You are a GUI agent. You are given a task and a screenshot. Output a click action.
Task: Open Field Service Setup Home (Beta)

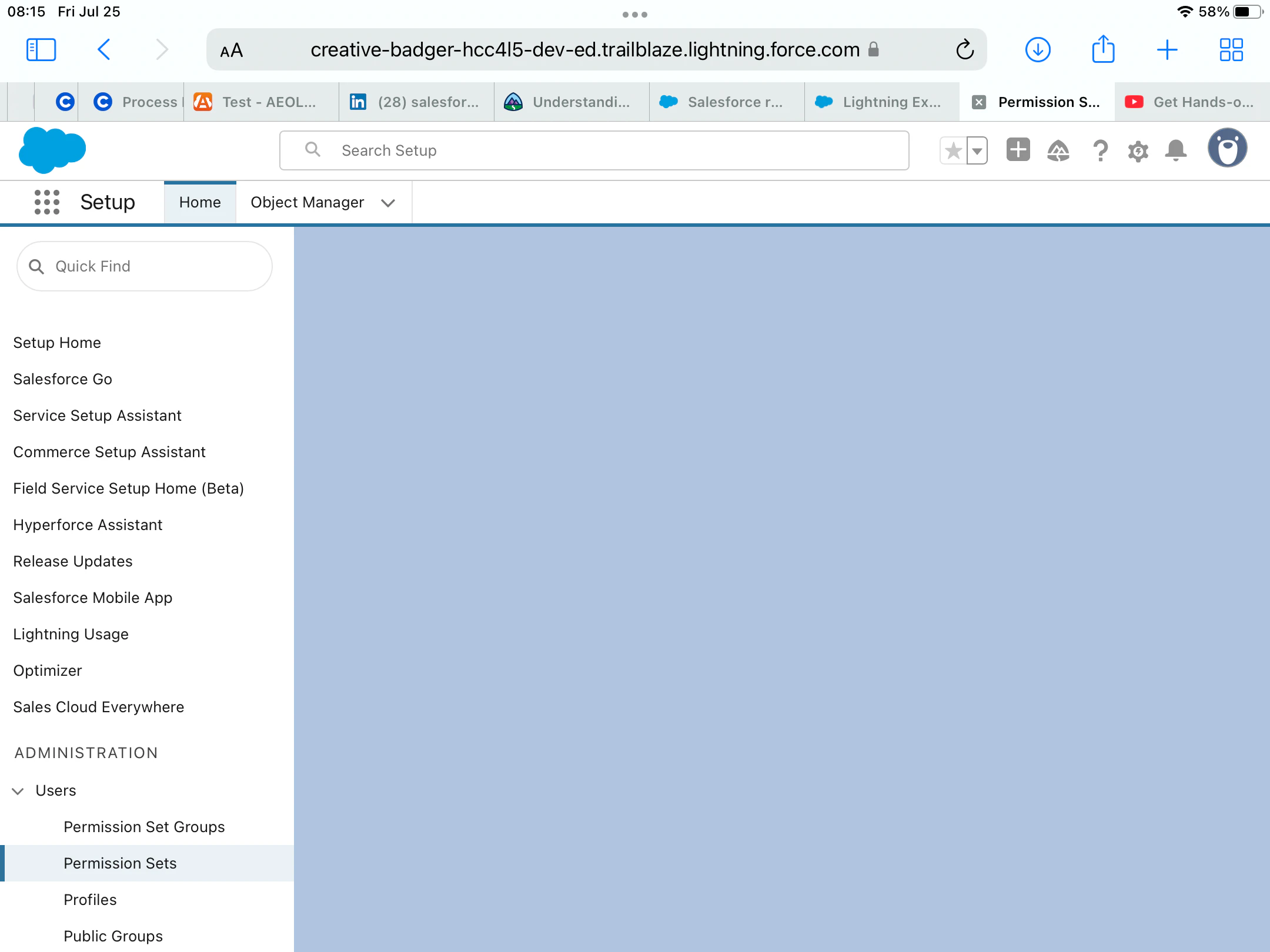(128, 488)
